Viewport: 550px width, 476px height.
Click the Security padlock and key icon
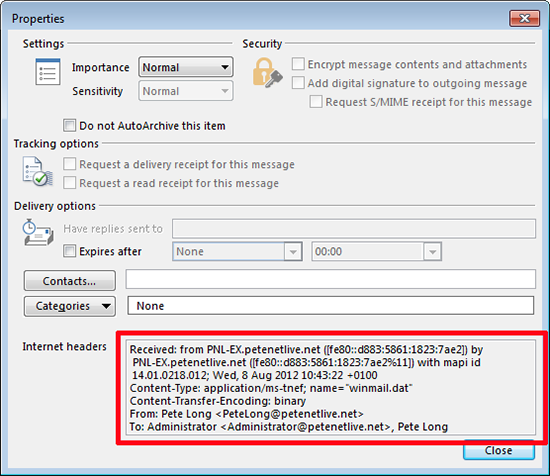[267, 73]
